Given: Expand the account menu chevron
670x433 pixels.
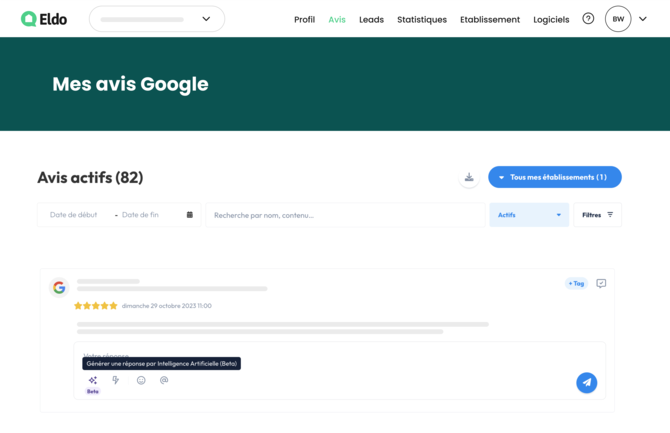Looking at the screenshot, I should pyautogui.click(x=643, y=19).
